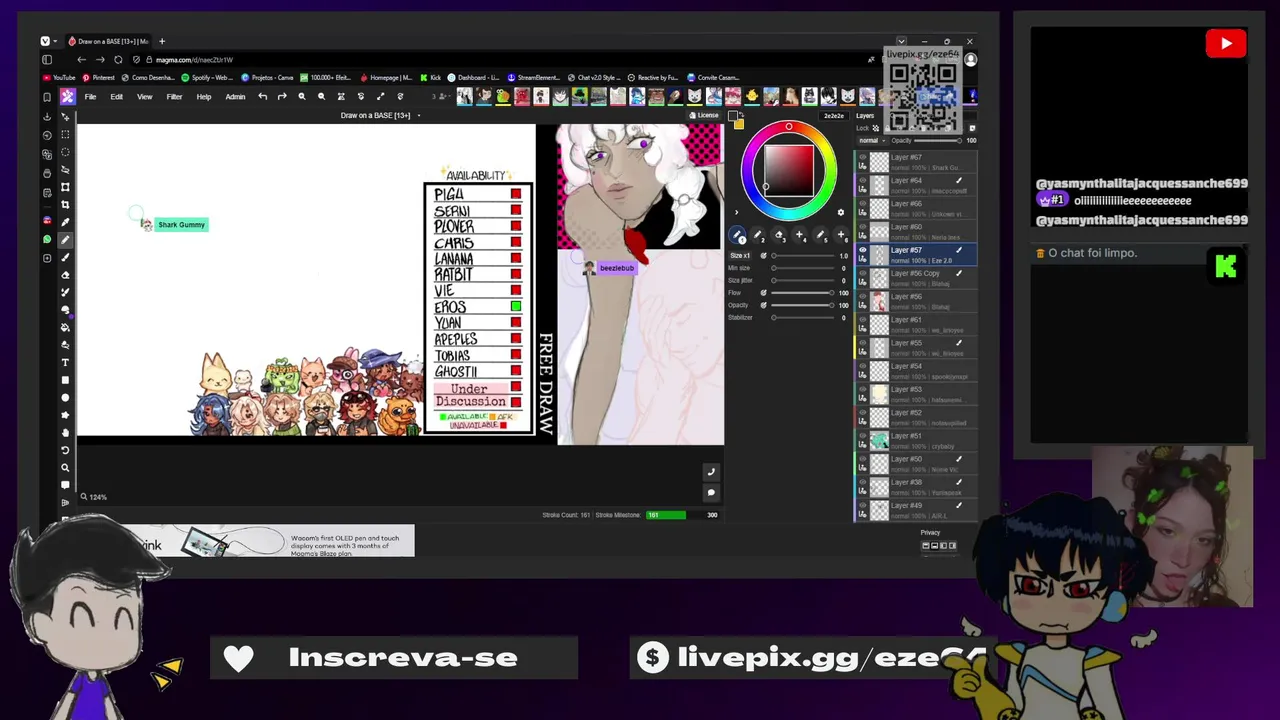Open the File menu
The width and height of the screenshot is (1280, 720).
point(90,97)
